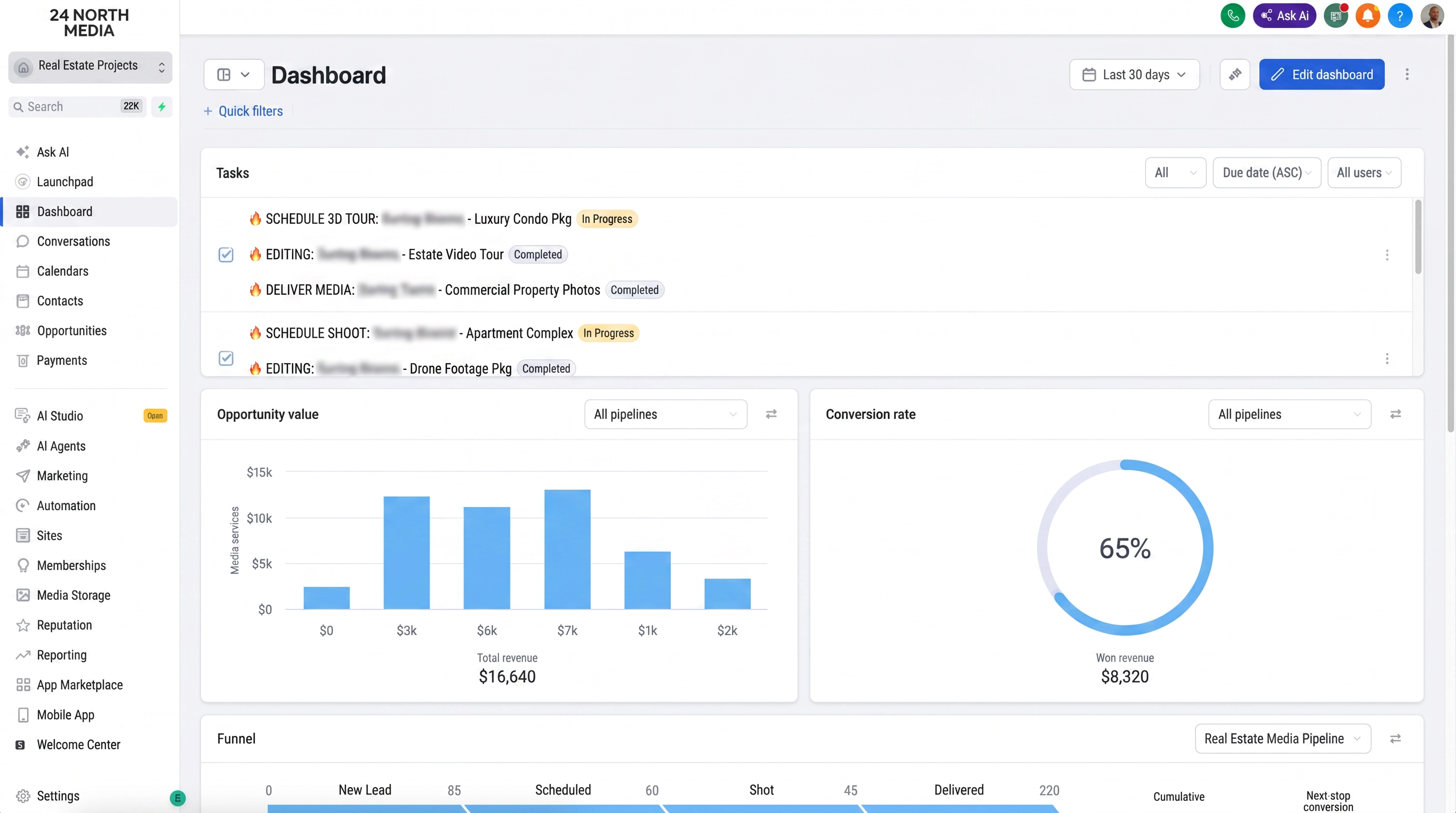Image resolution: width=1456 pixels, height=813 pixels.
Task: Open Opportunity value All pipelines dropdown
Action: click(666, 414)
